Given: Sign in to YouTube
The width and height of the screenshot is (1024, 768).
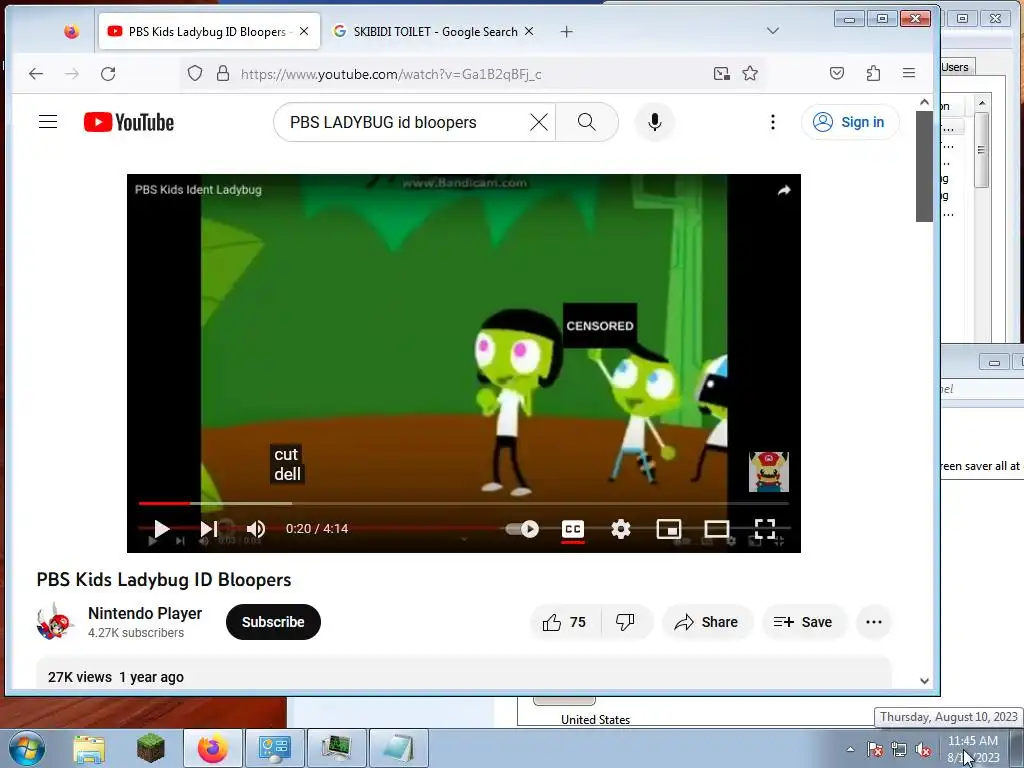Looking at the screenshot, I should (x=849, y=122).
